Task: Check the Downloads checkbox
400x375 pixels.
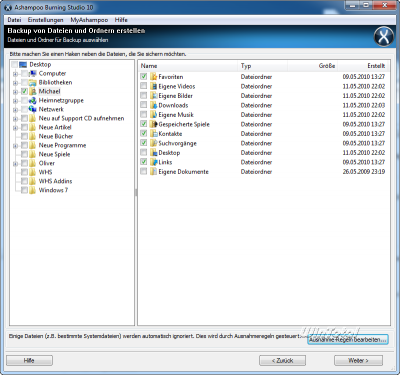Action: 144,105
